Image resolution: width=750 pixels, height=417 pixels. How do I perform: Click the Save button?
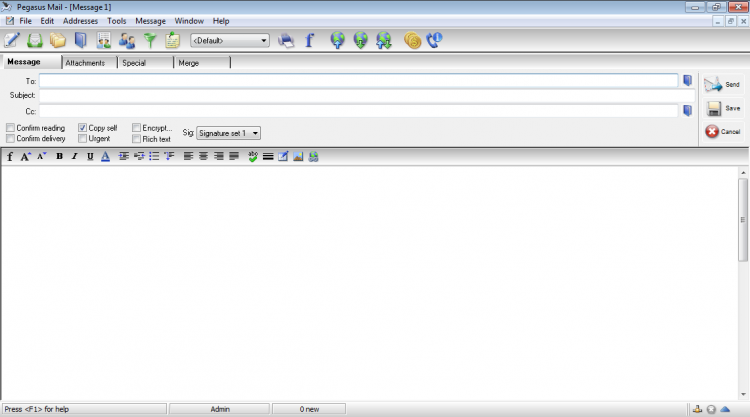click(722, 109)
